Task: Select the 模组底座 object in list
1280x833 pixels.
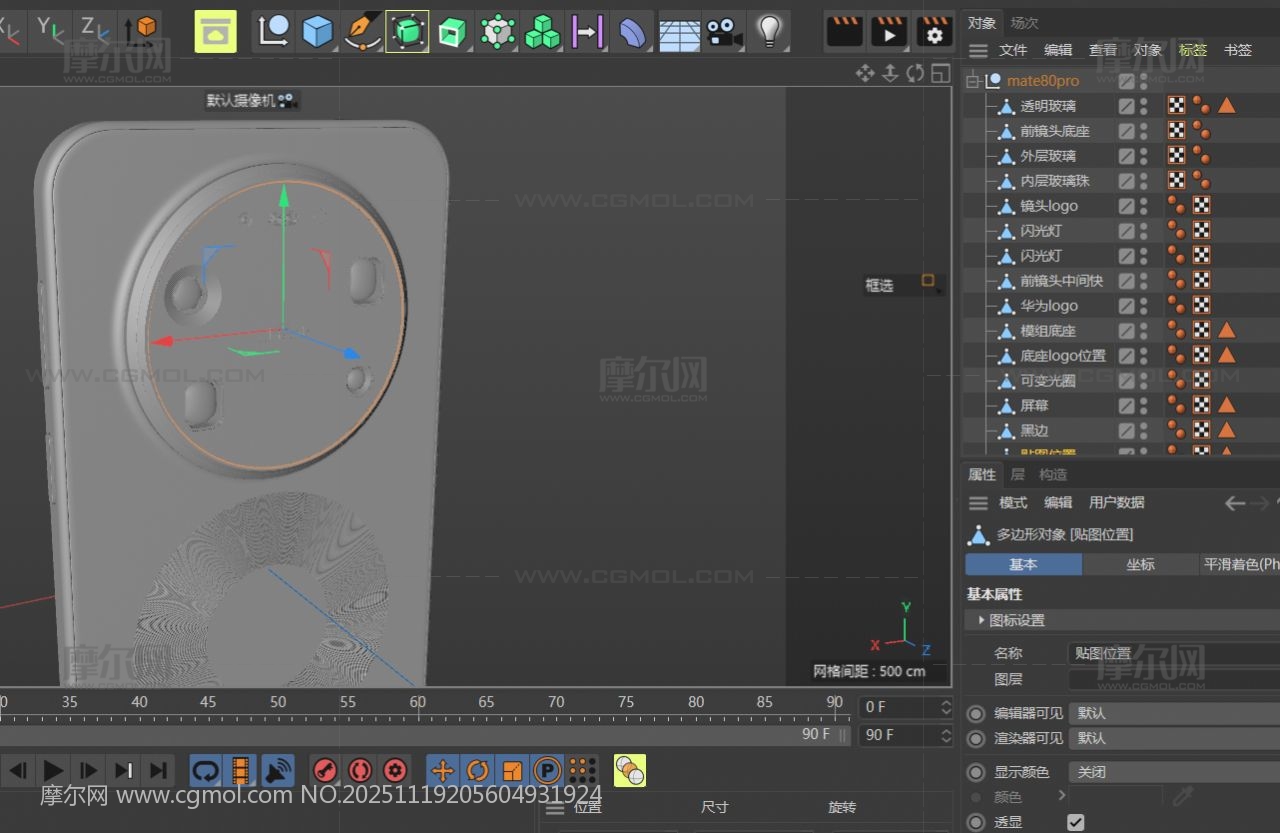Action: tap(1047, 331)
